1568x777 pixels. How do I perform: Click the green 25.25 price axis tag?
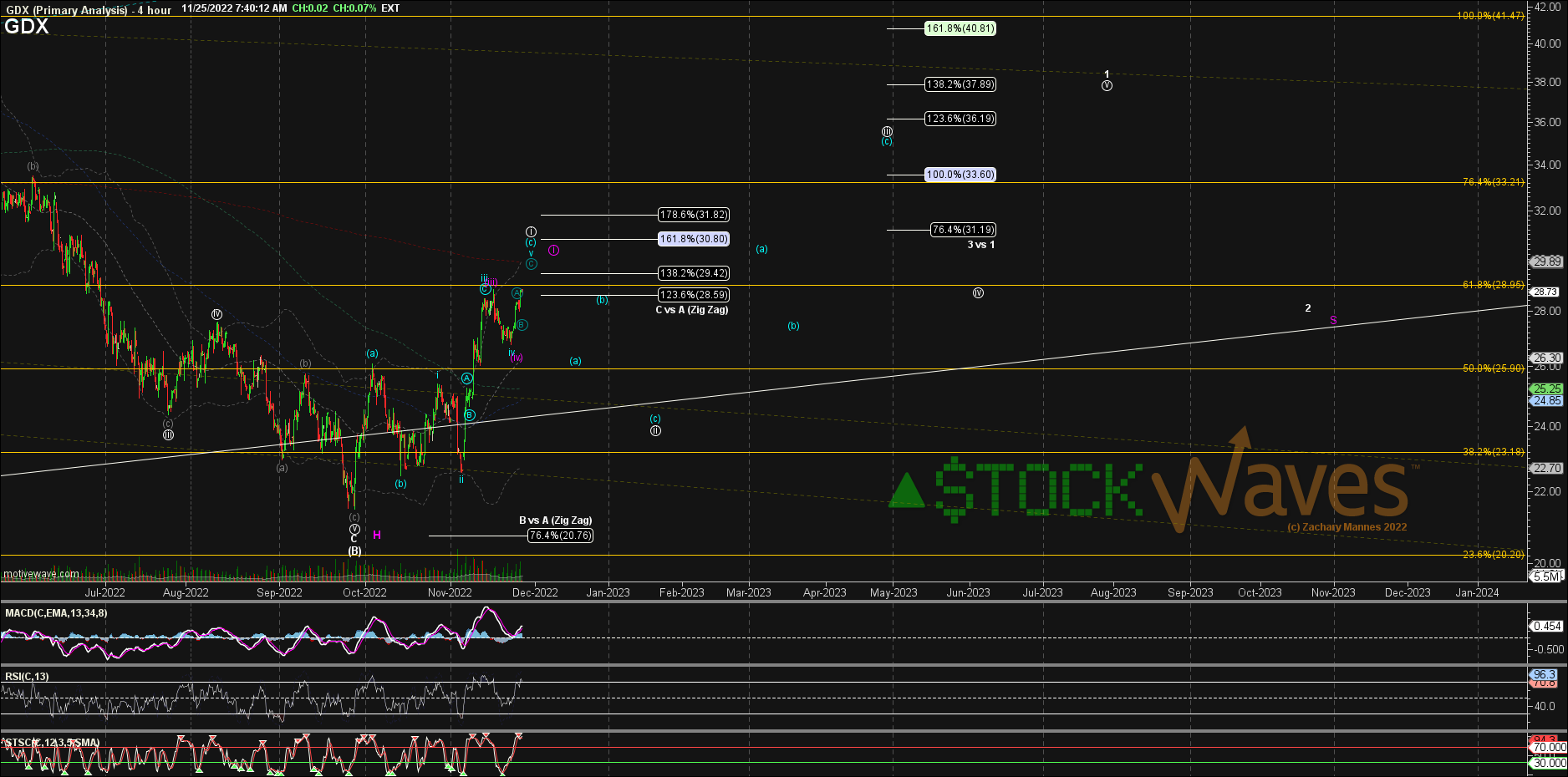[x=1546, y=388]
